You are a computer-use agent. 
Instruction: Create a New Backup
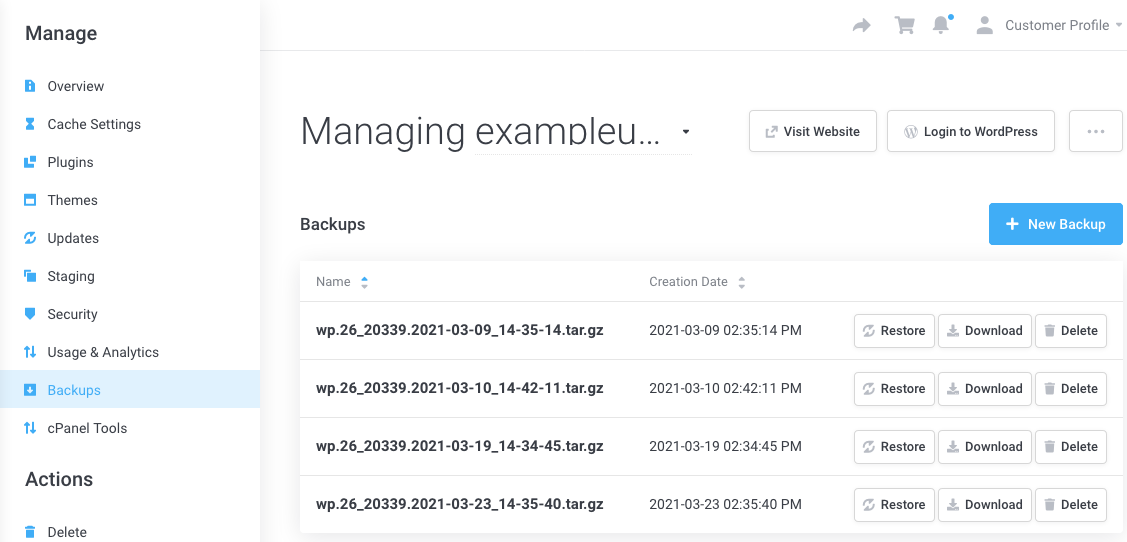[1055, 224]
